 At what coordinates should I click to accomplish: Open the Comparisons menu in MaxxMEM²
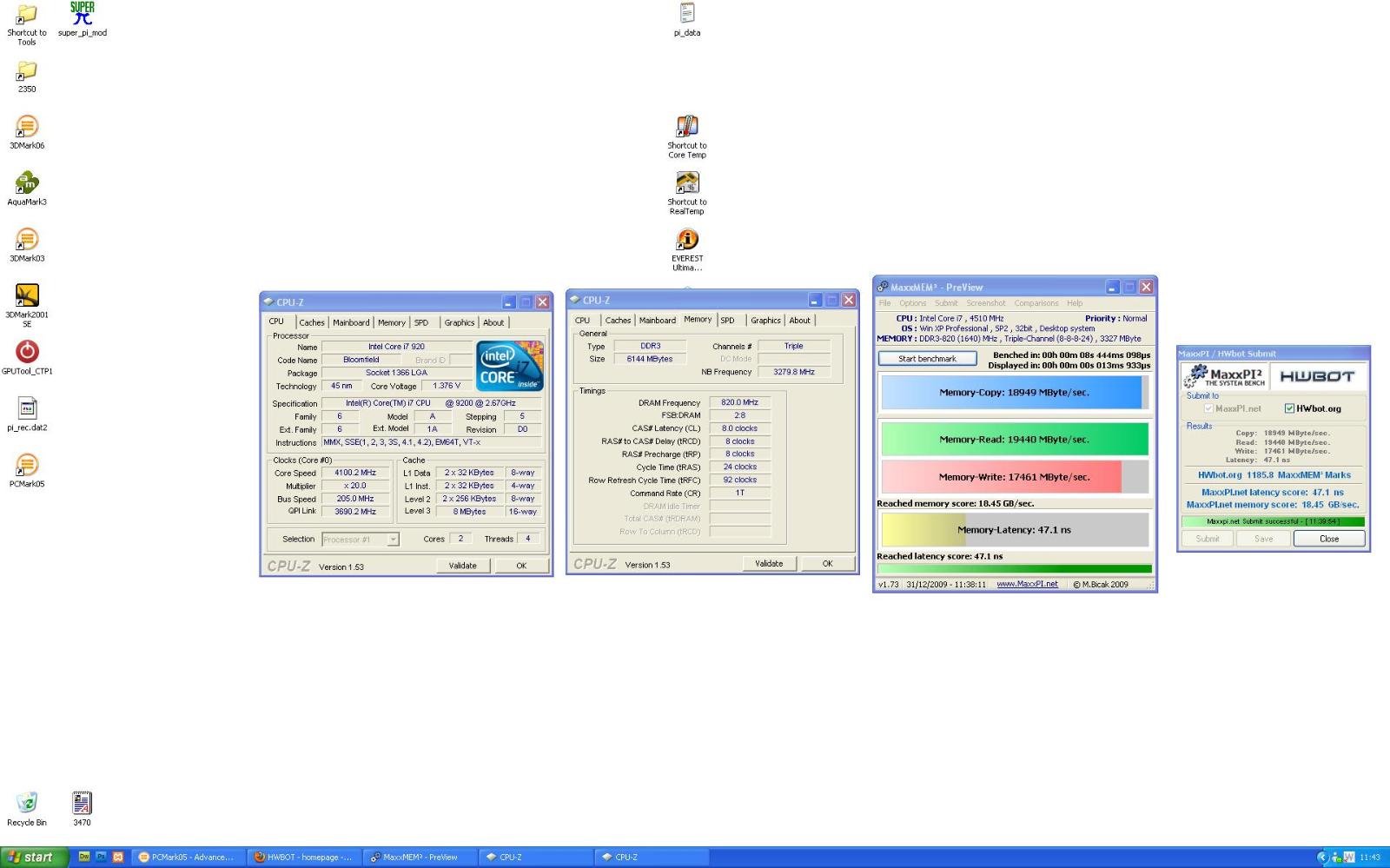(x=1036, y=303)
